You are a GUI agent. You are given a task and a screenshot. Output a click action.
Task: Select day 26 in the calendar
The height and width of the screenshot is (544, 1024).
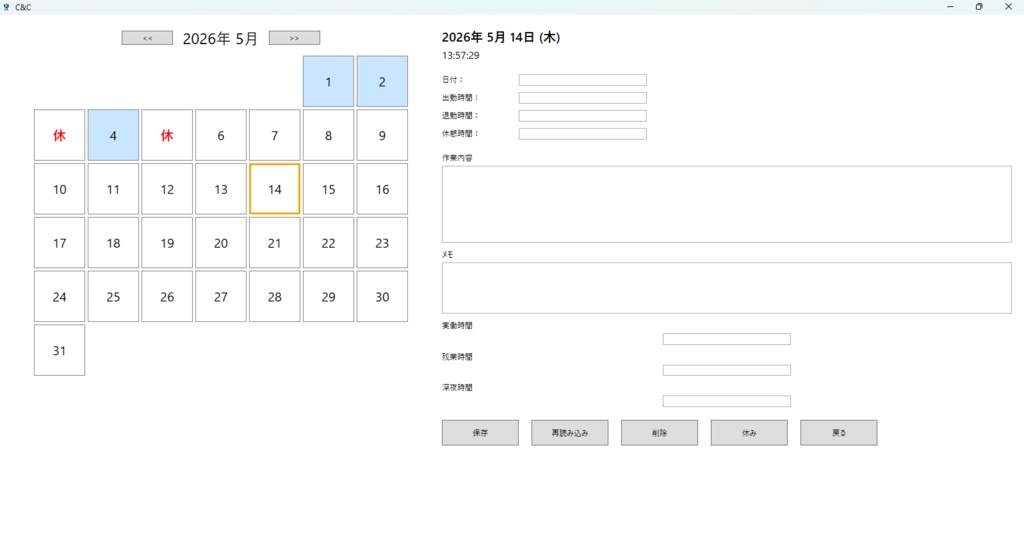(x=167, y=296)
